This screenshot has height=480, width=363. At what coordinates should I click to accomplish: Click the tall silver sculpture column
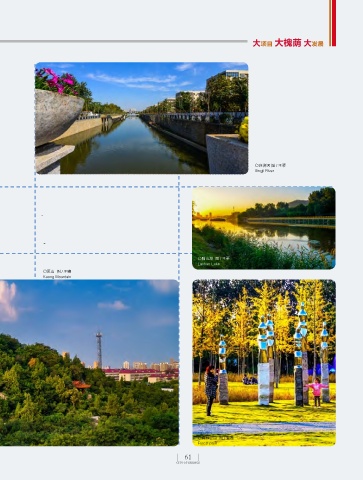(264, 361)
